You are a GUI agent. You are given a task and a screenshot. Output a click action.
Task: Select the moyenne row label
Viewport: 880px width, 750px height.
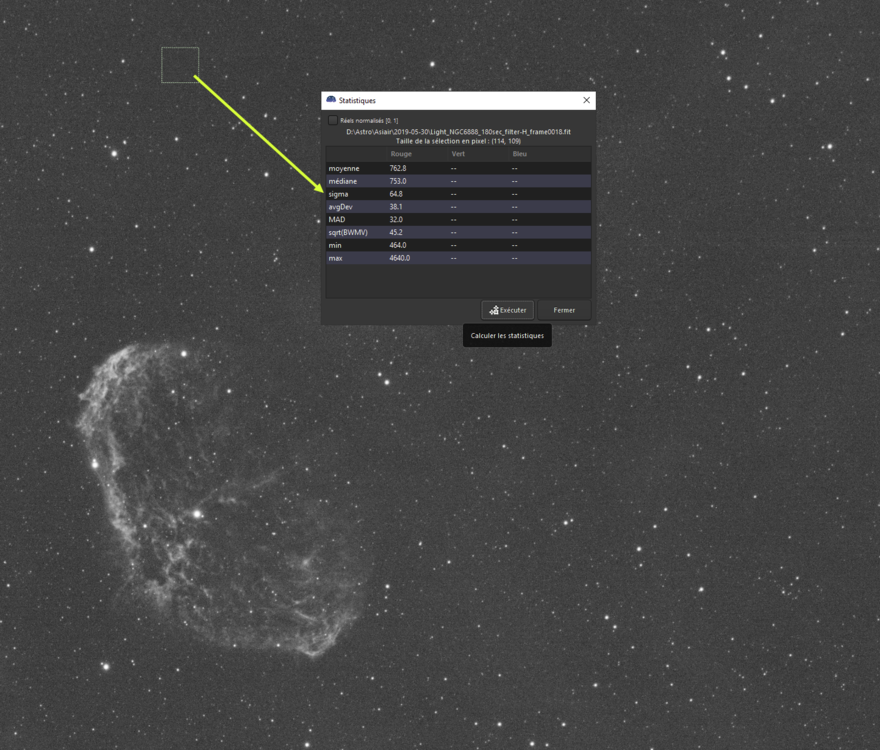(x=343, y=168)
